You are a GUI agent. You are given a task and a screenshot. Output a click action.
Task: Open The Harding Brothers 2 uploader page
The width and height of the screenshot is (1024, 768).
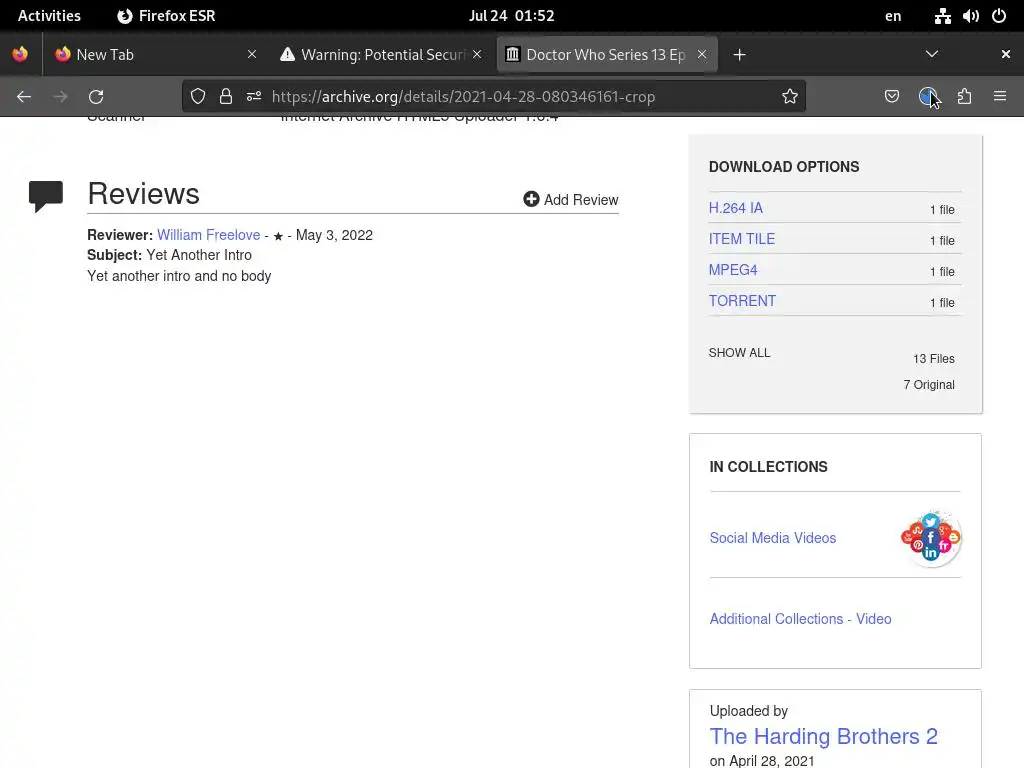coord(824,737)
